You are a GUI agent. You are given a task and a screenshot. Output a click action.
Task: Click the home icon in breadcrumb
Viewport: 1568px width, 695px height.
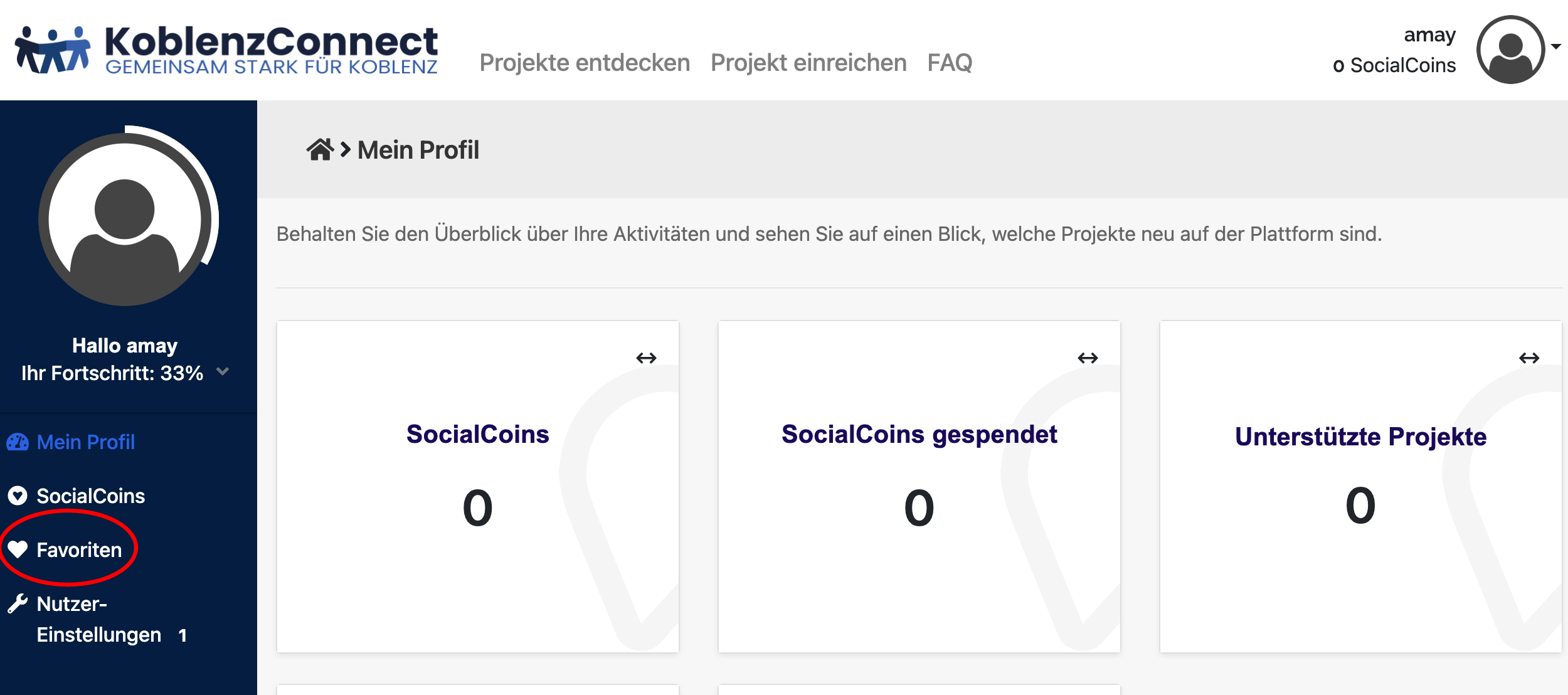(x=320, y=150)
